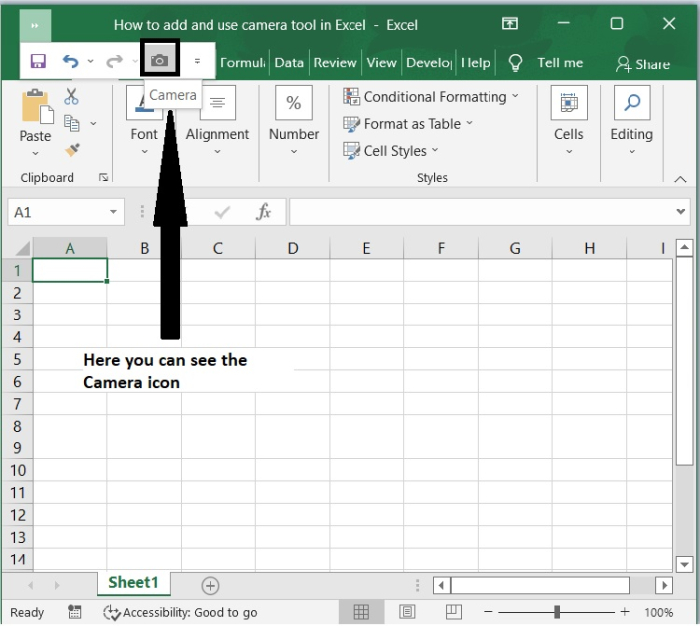Click Accessibility: Good to go status
Screen dimensions: 700x626
pyautogui.click(x=180, y=612)
